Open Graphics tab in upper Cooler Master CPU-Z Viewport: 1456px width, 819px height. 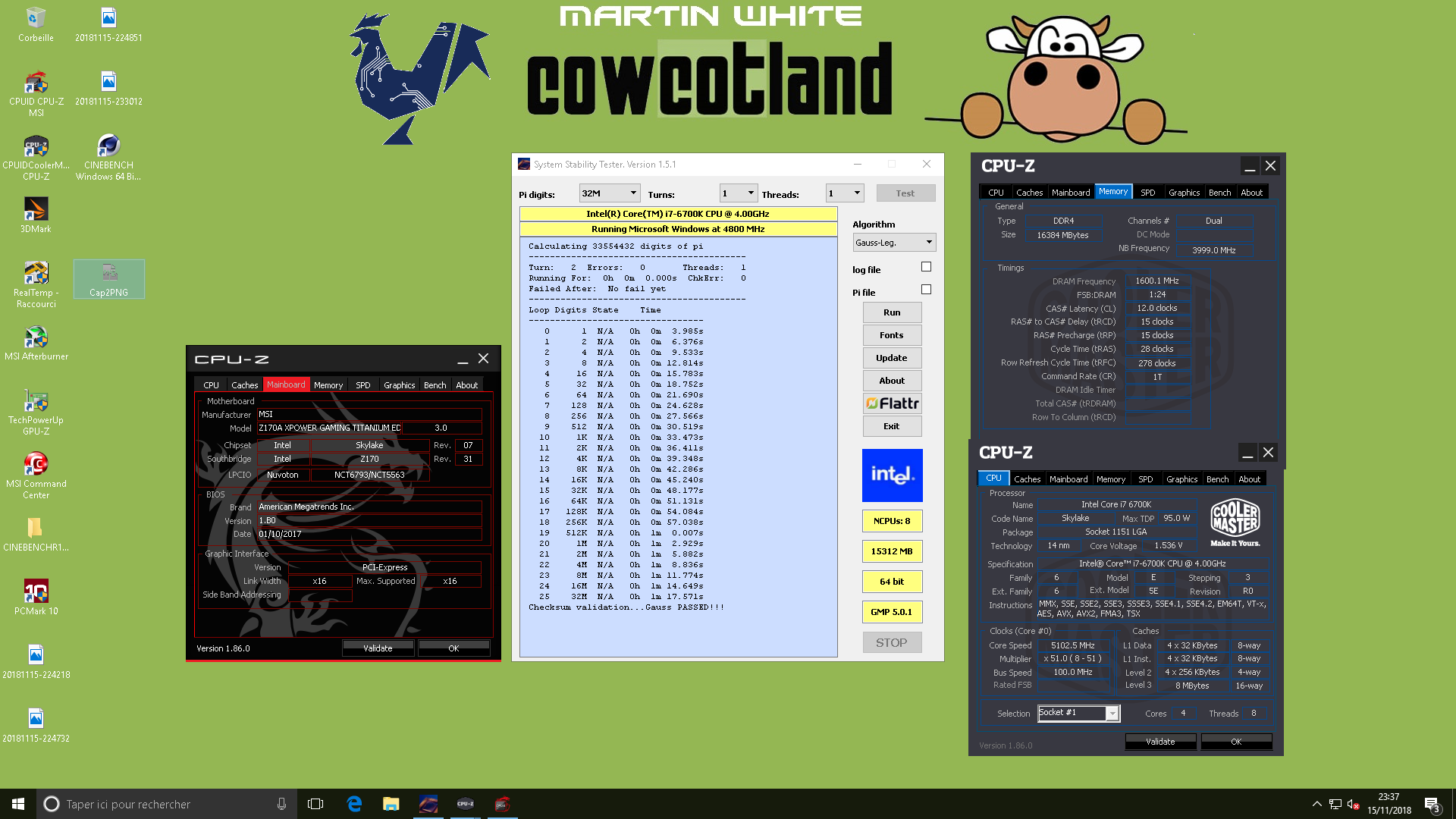(x=1184, y=193)
